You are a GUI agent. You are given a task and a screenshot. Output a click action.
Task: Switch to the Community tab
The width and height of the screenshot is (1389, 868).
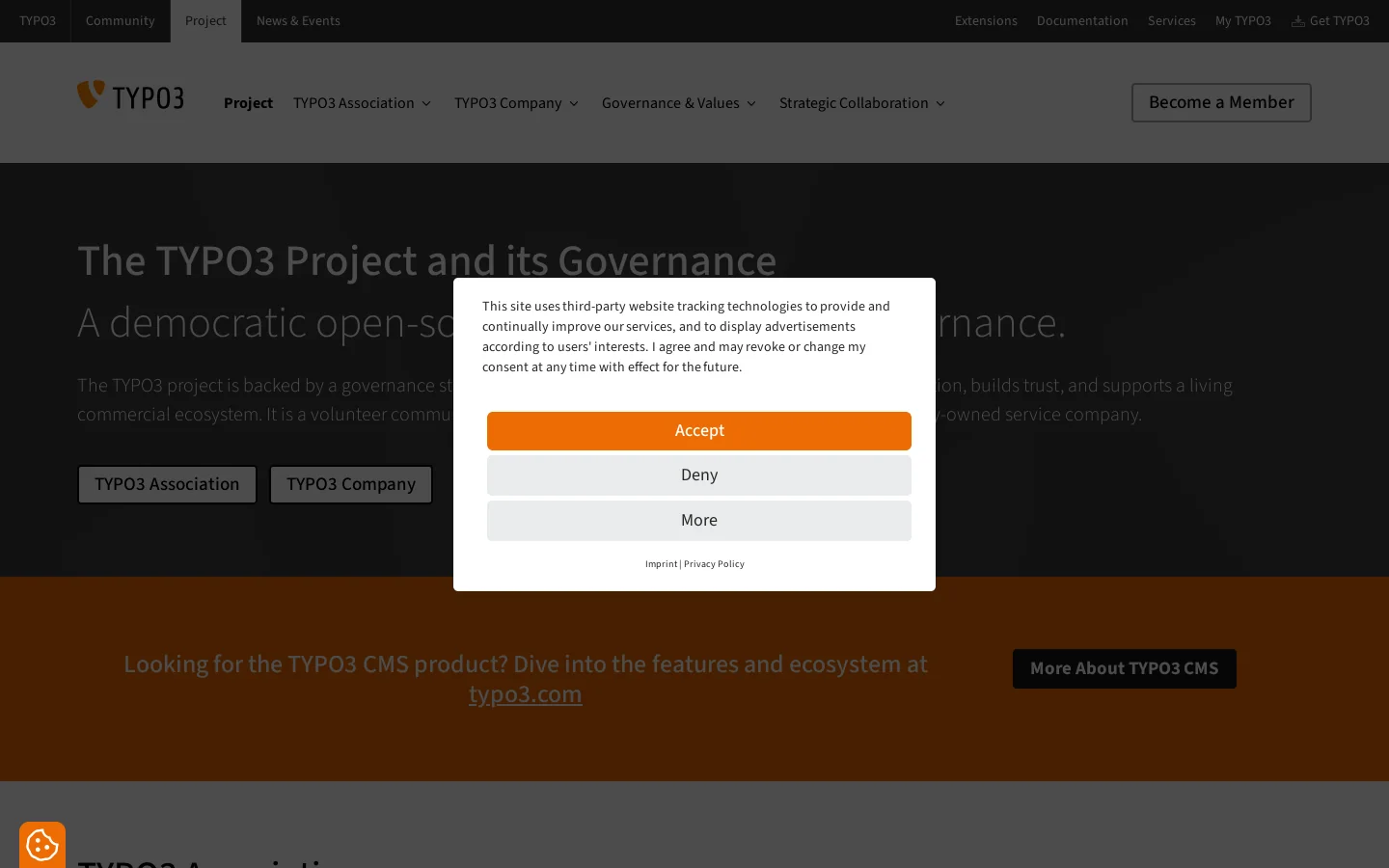(120, 20)
